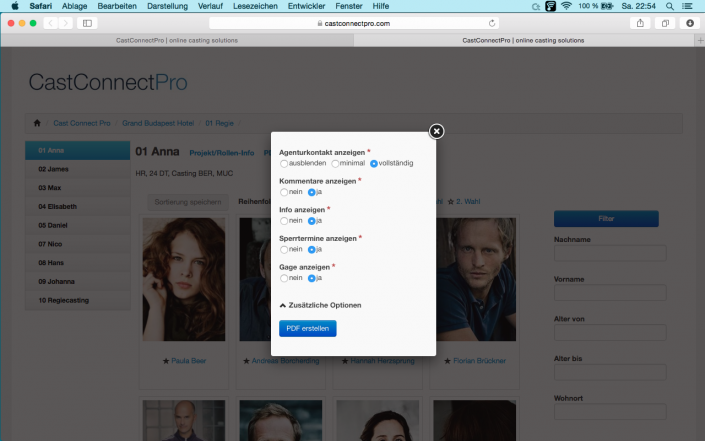Open the Florian Brückner name link

tap(480, 361)
